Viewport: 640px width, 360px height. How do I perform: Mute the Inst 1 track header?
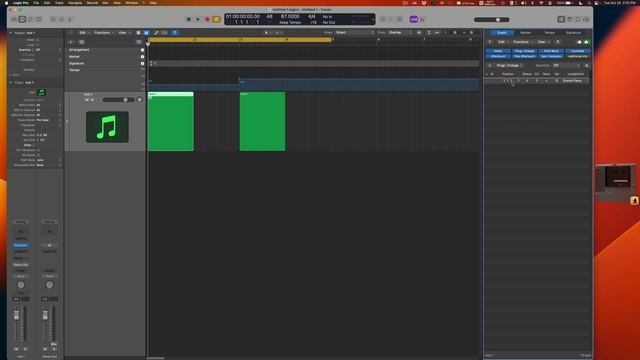coord(87,100)
